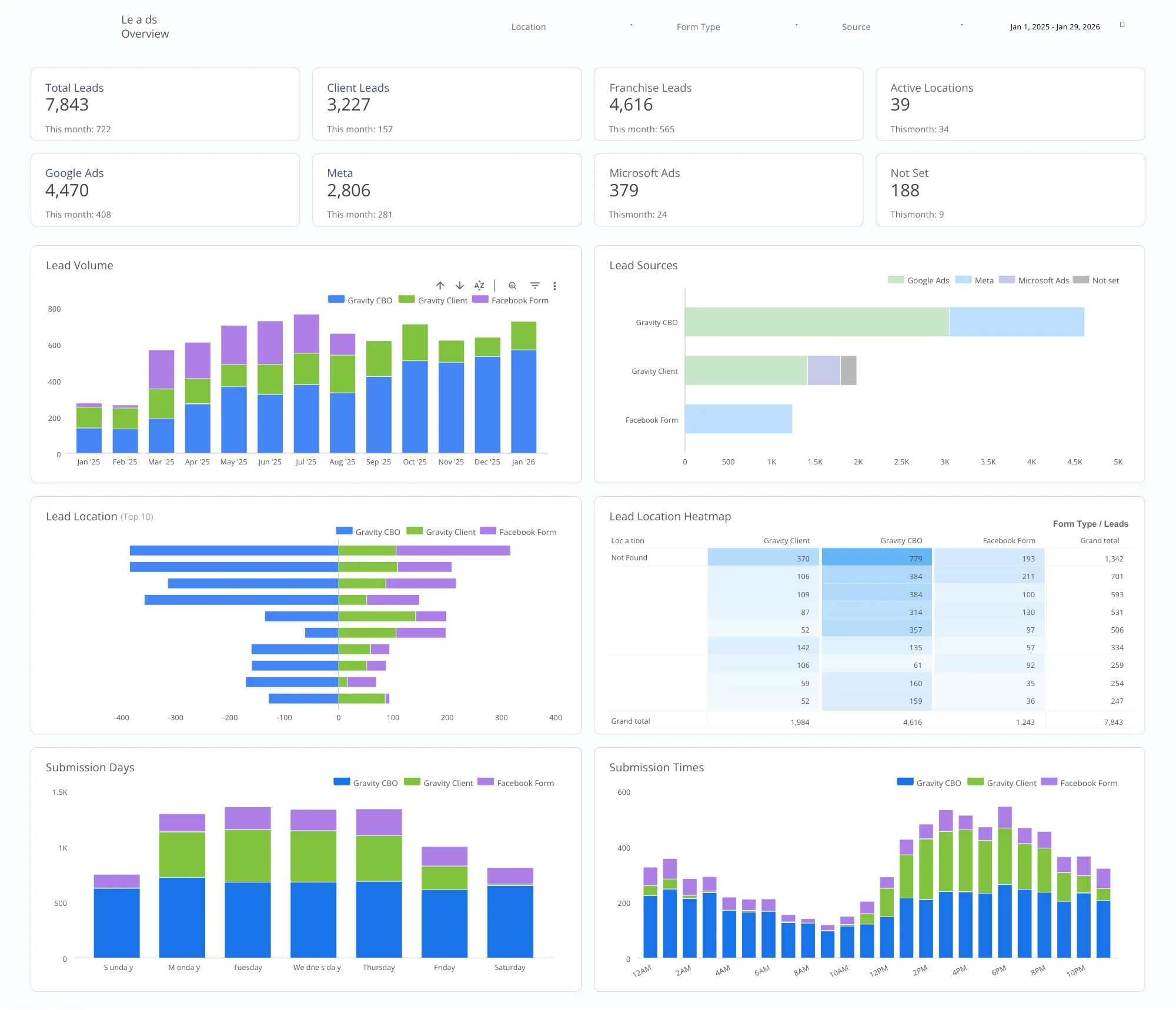Click the calendar icon beside the date range
Viewport: 1176px width, 1010px height.
click(1122, 25)
